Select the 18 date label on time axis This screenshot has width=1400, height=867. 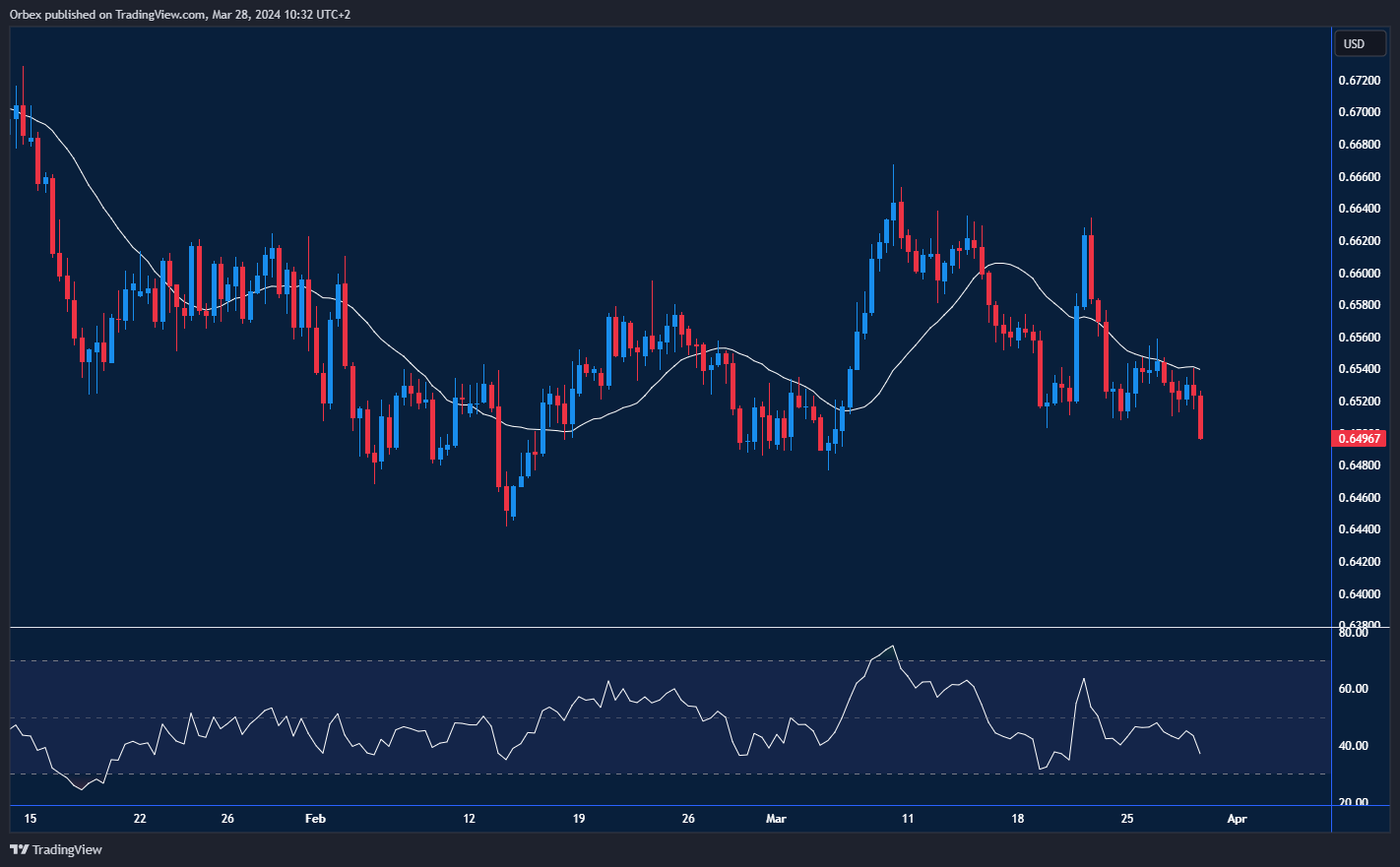[1018, 819]
